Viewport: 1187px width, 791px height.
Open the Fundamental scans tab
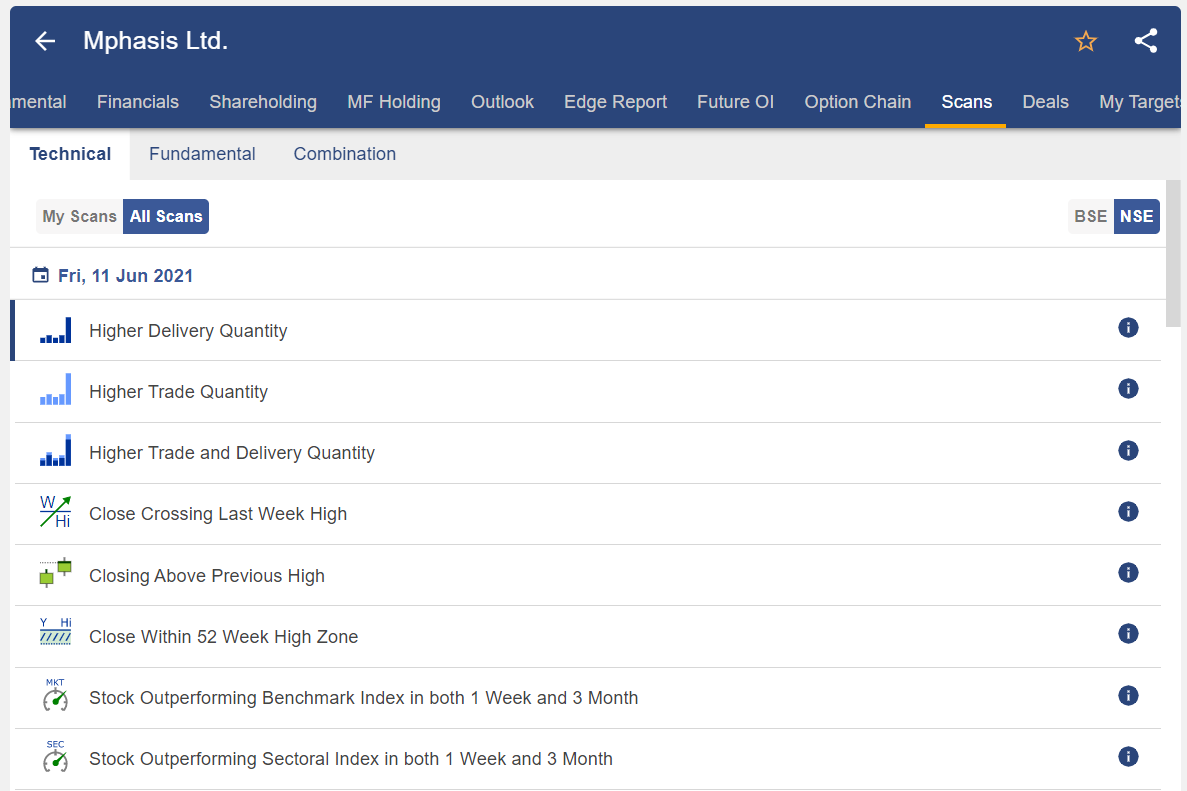coord(202,154)
